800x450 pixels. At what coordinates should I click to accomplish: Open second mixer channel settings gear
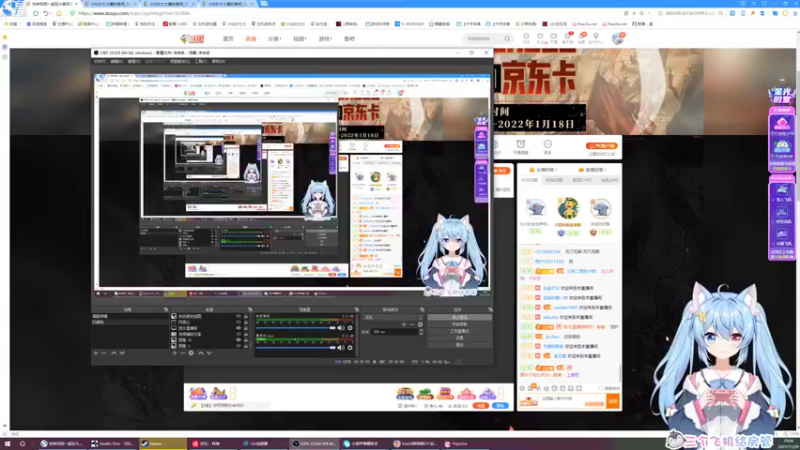350,347
